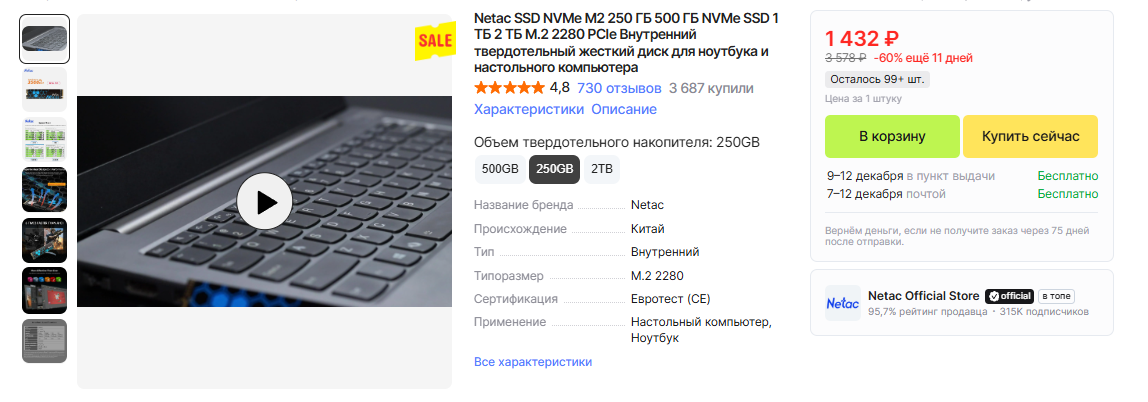Choose the 2TB capacity option
This screenshot has width=1148, height=402.
pyautogui.click(x=602, y=169)
